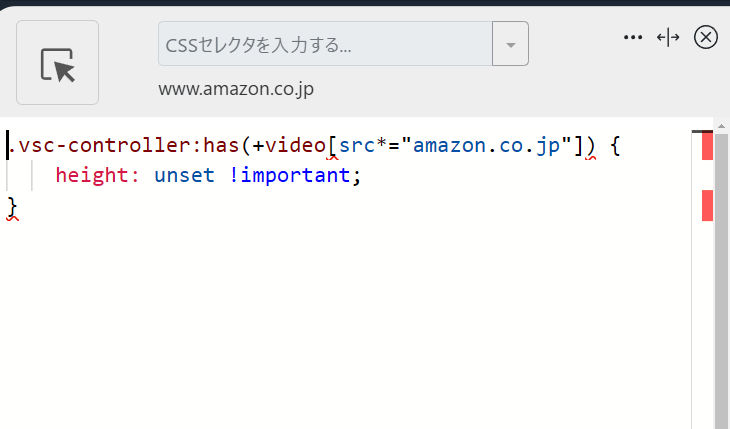Activate the element picker tool

tap(57, 62)
